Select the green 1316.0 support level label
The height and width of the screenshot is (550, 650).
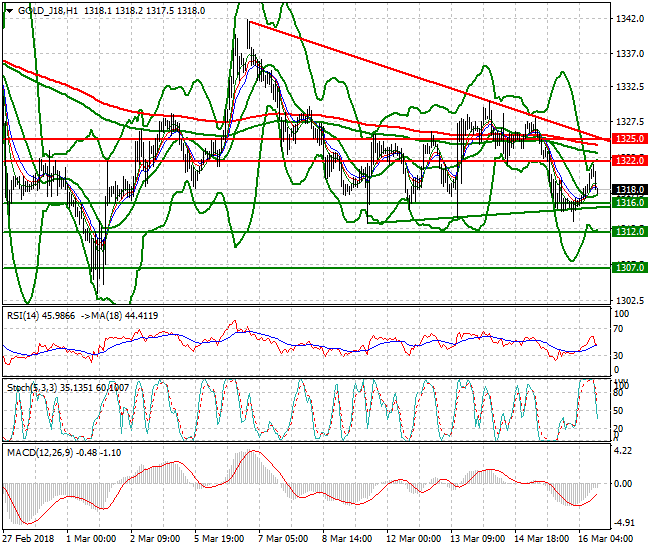(629, 202)
